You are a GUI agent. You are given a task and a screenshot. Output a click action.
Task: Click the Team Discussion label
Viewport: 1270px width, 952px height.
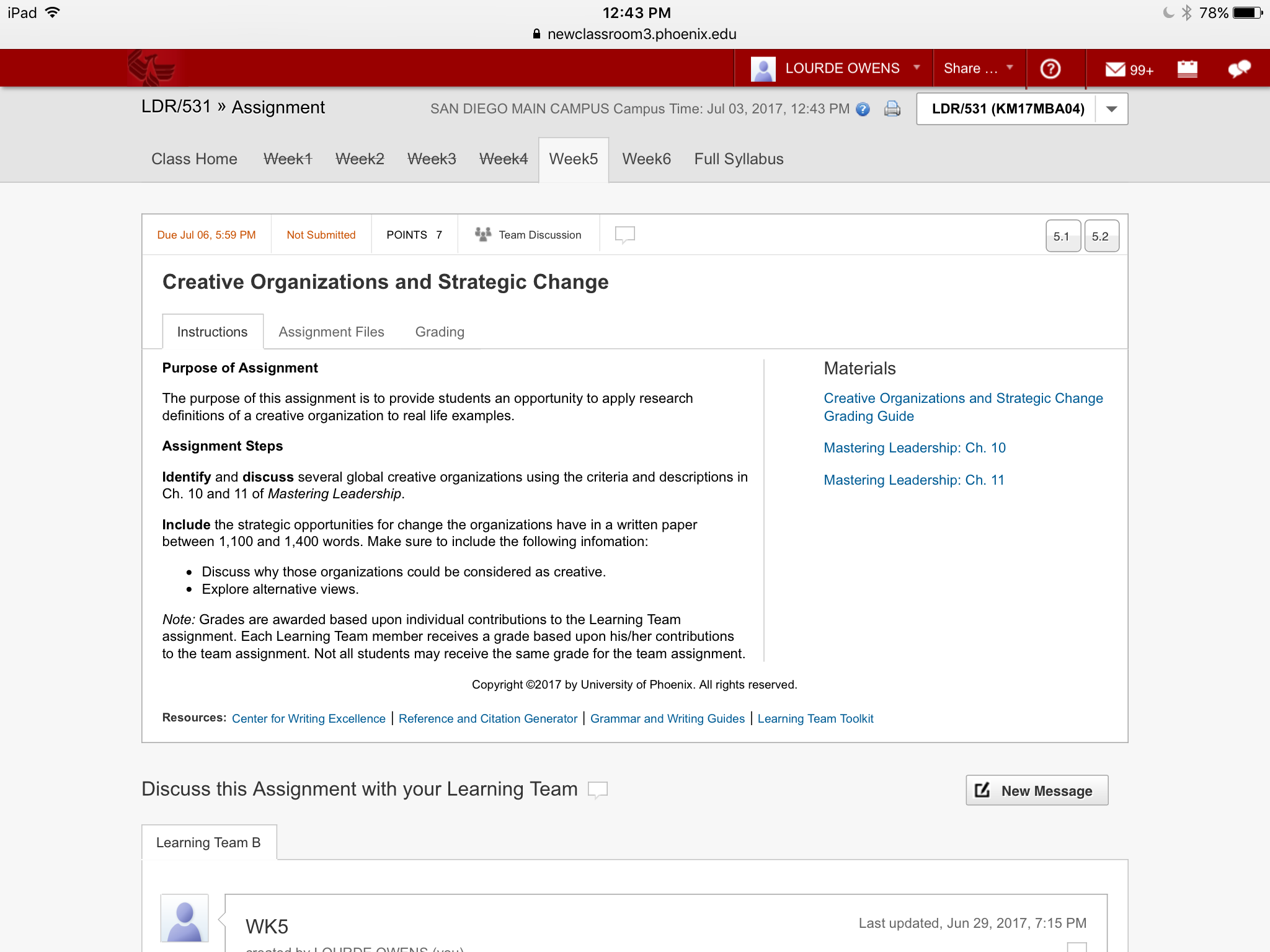[x=540, y=235]
